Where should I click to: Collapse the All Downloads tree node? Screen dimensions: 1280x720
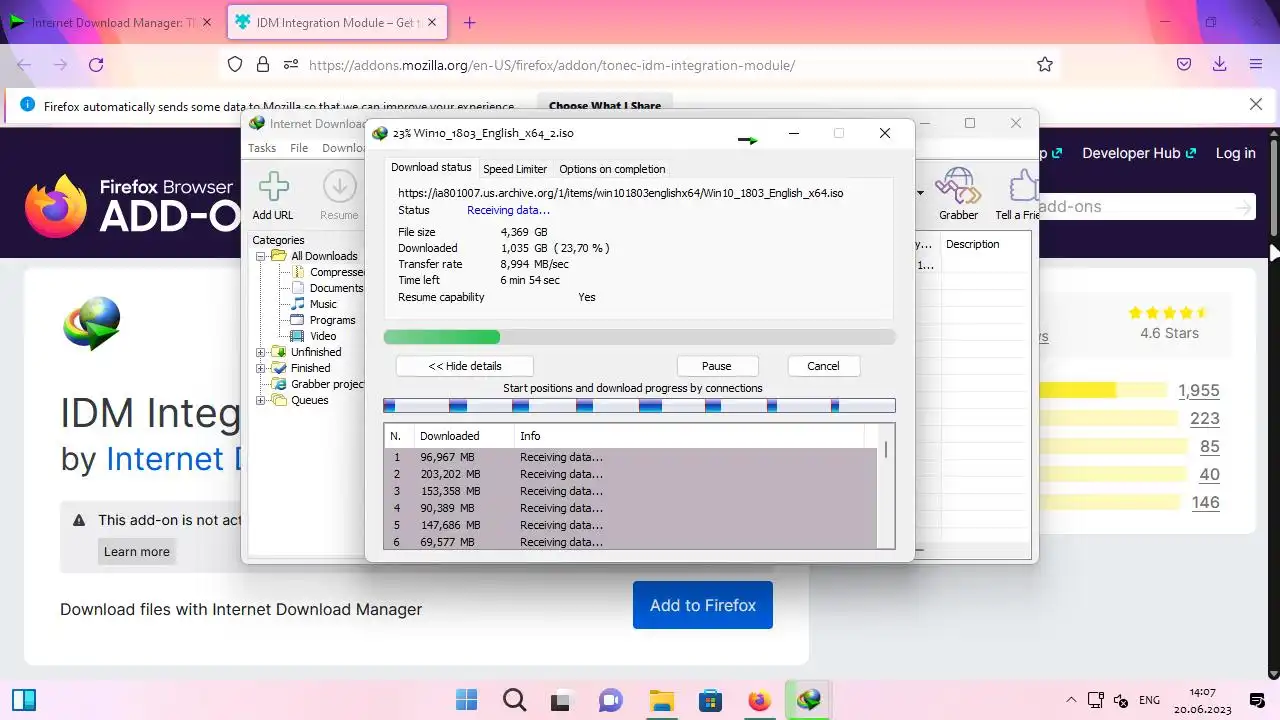pos(261,256)
